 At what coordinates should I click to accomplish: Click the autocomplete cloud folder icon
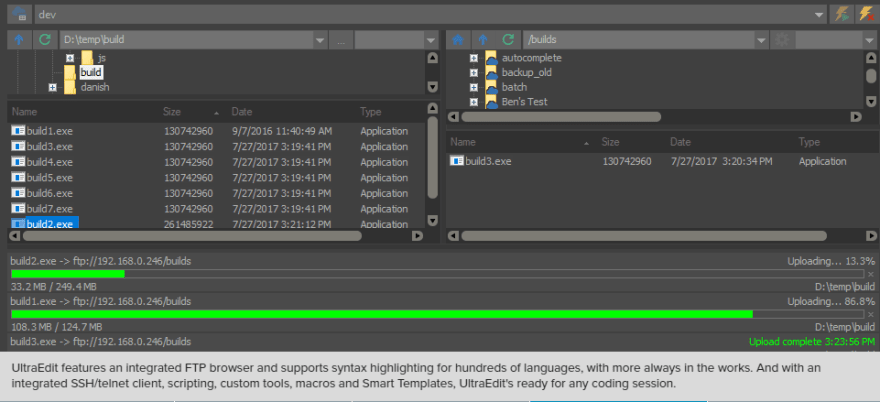491,58
